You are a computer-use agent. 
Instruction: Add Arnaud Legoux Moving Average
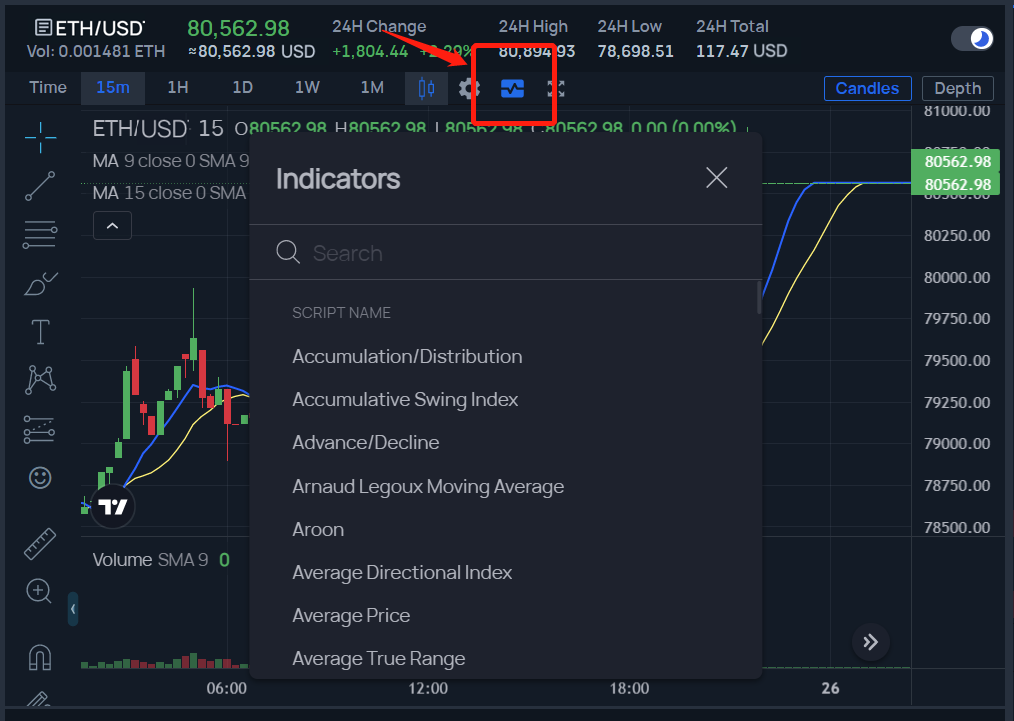(428, 486)
